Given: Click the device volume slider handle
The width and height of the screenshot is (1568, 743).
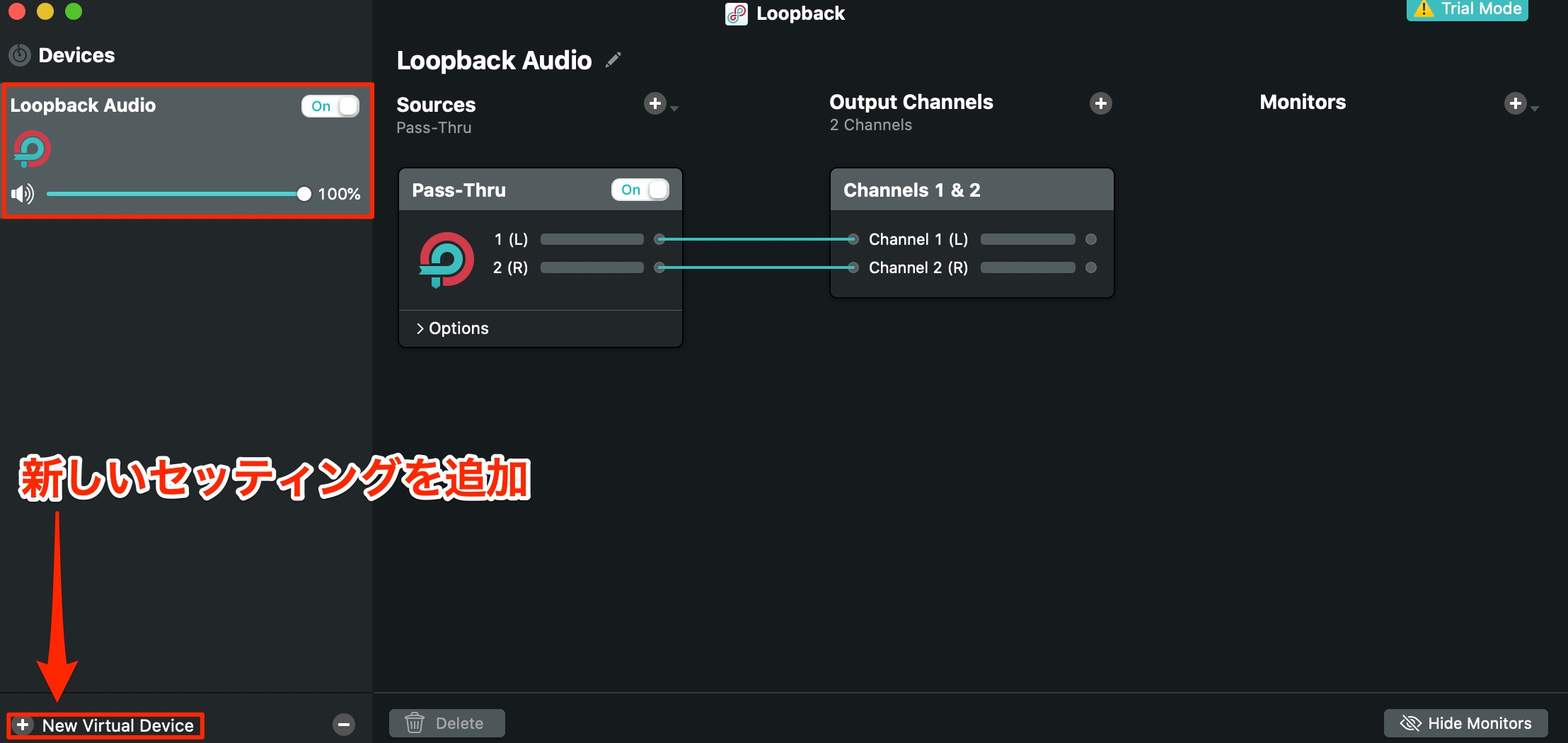Looking at the screenshot, I should click(x=304, y=194).
